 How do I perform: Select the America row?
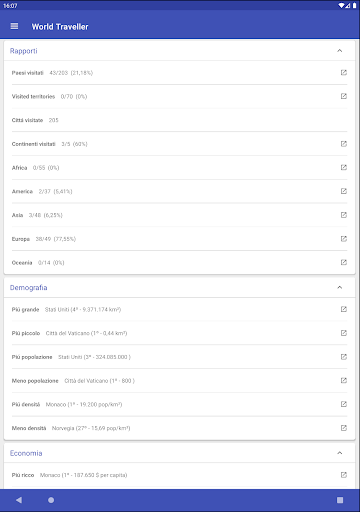pyautogui.click(x=179, y=191)
